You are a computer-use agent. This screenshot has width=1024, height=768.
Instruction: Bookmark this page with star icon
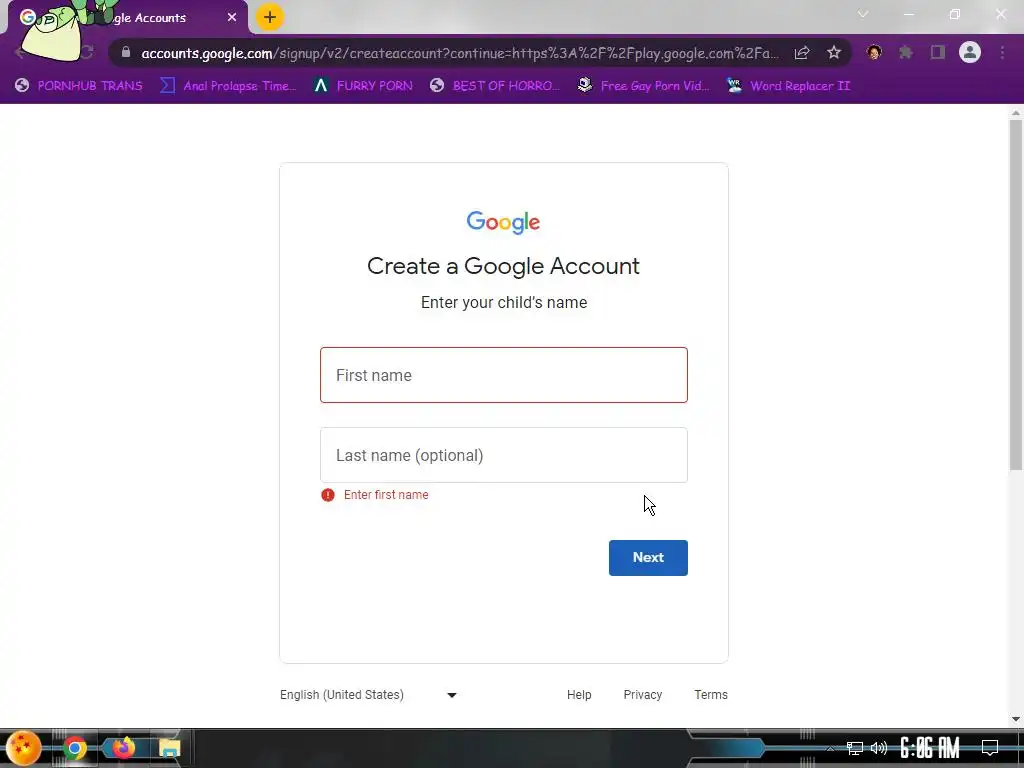point(834,53)
